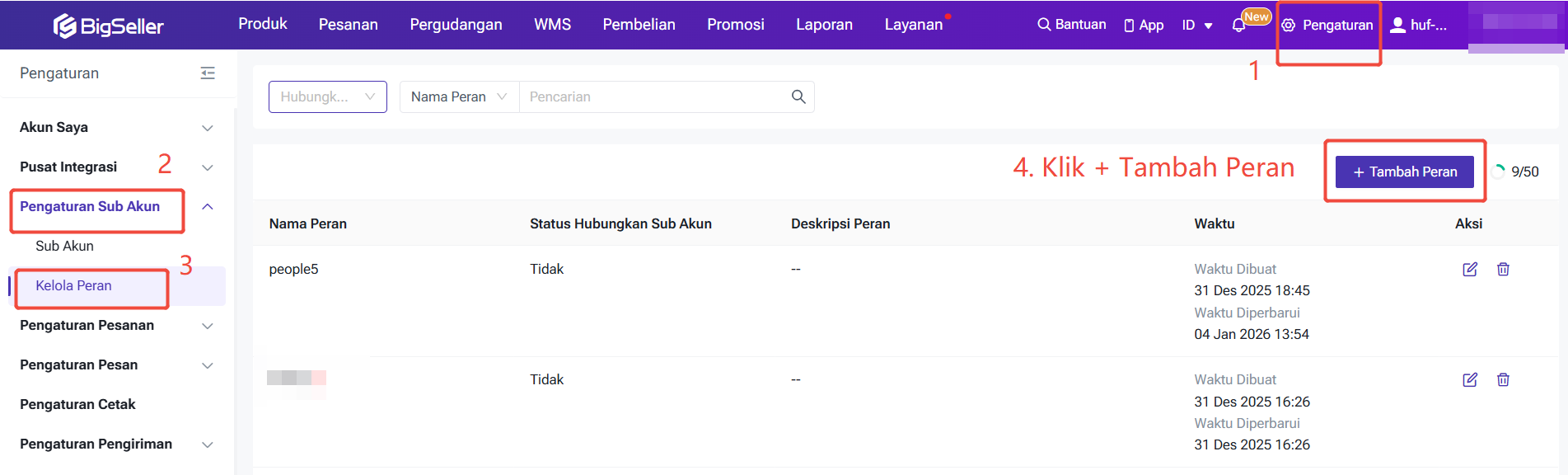This screenshot has width=1568, height=475.
Task: Open the Hubungkan status dropdown
Action: (327, 96)
